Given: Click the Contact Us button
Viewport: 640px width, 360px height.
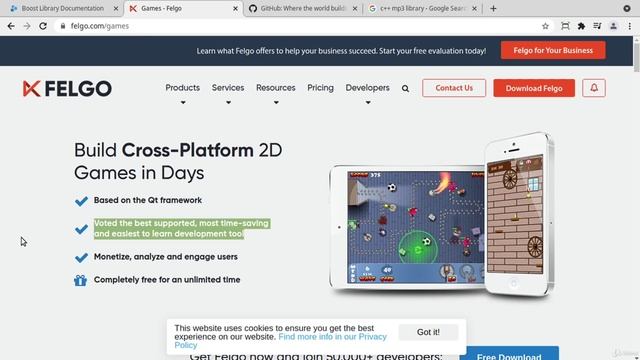Looking at the screenshot, I should pos(454,88).
